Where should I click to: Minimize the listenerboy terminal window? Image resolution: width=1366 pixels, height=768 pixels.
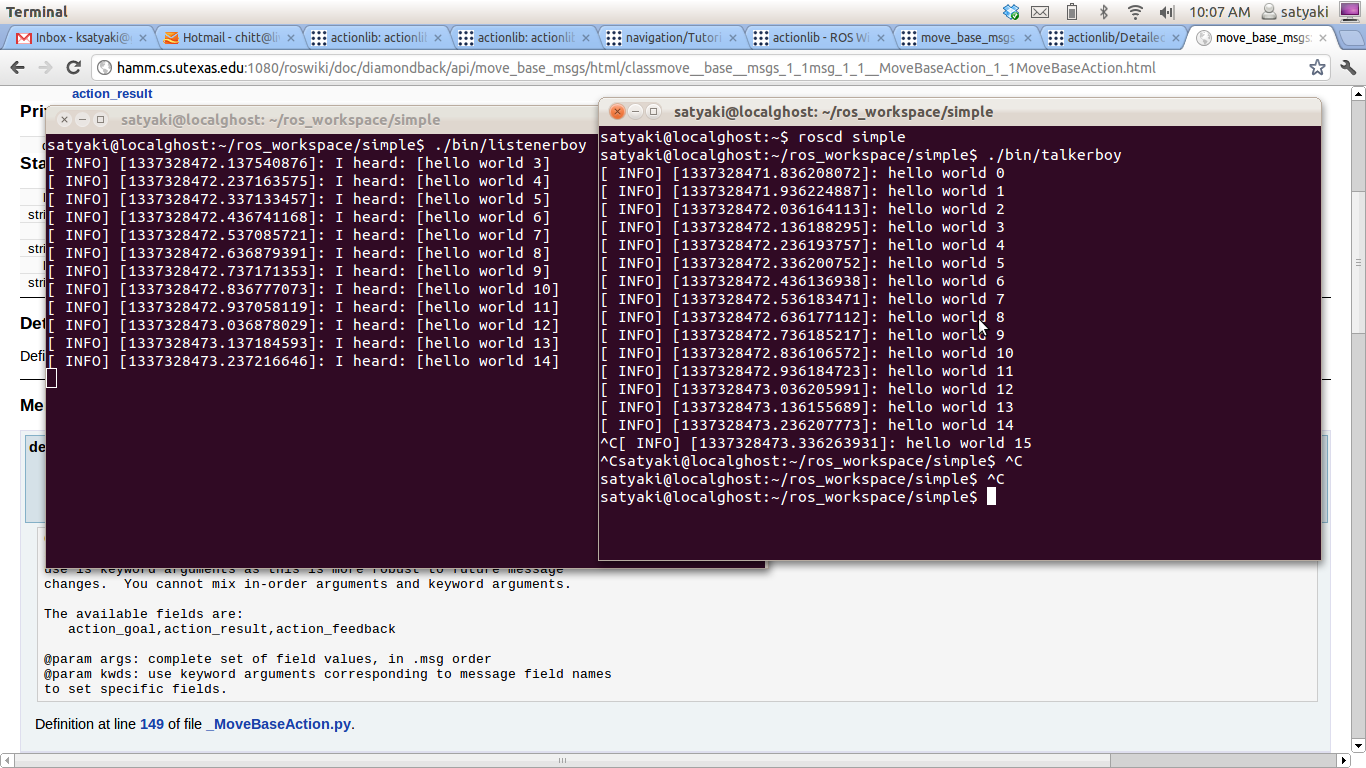[x=82, y=119]
